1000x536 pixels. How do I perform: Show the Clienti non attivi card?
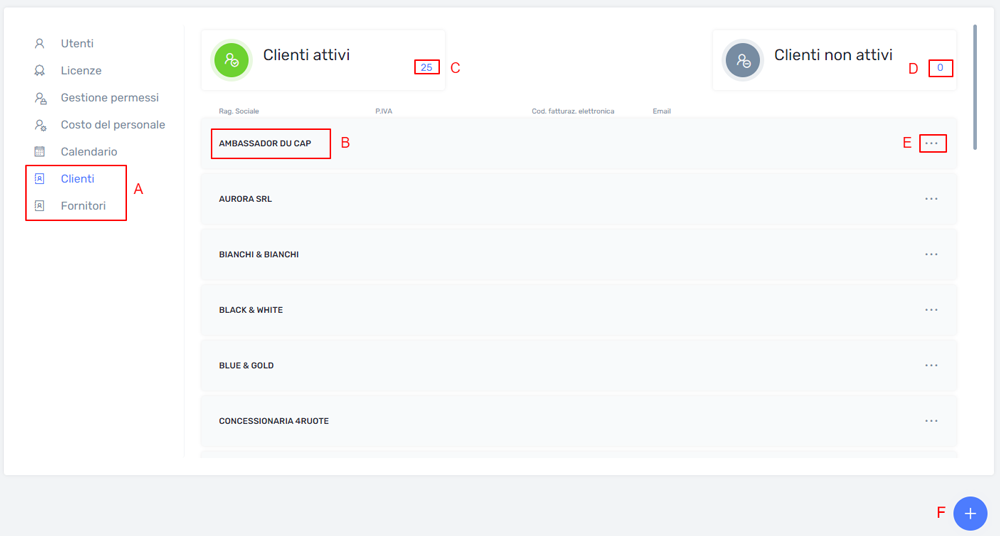[x=834, y=60]
